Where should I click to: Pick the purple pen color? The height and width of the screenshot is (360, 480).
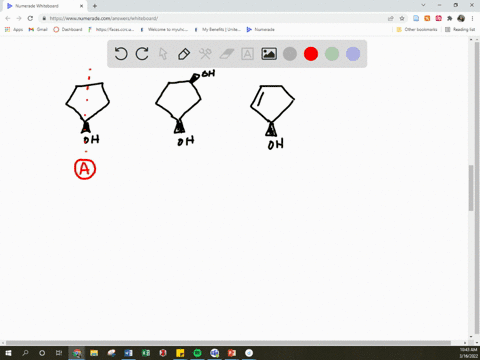[x=353, y=54]
